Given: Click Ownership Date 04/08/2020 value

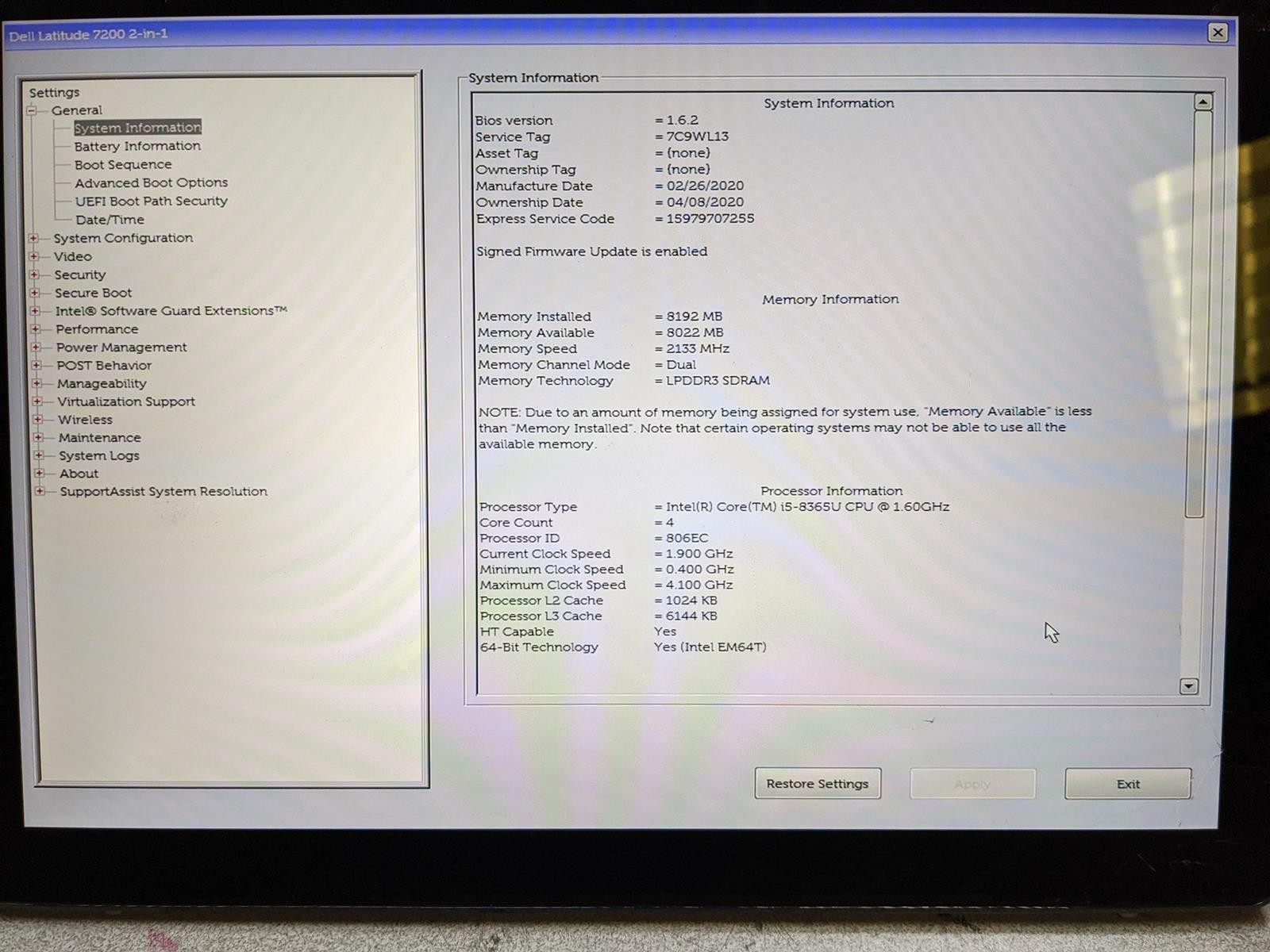Looking at the screenshot, I should [705, 202].
